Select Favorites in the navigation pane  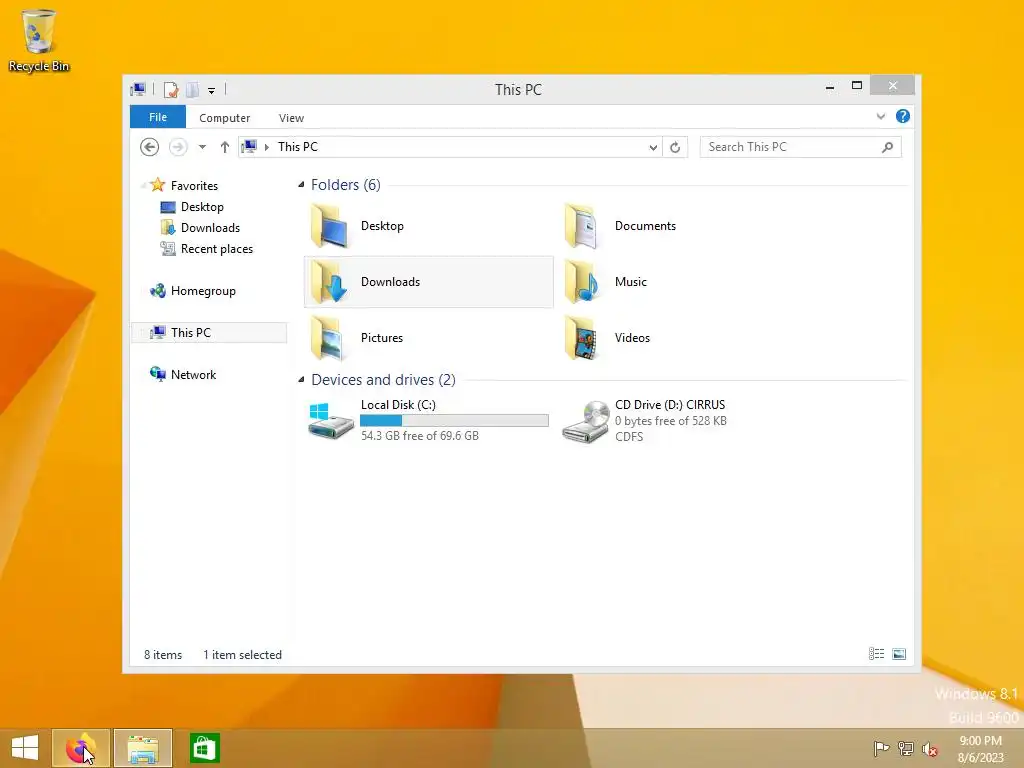click(x=194, y=185)
